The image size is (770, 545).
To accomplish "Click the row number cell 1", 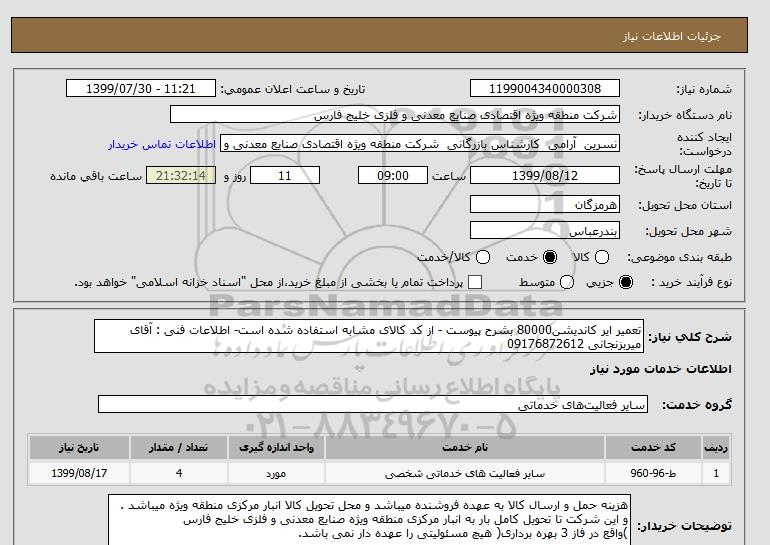I will pyautogui.click(x=716, y=473).
